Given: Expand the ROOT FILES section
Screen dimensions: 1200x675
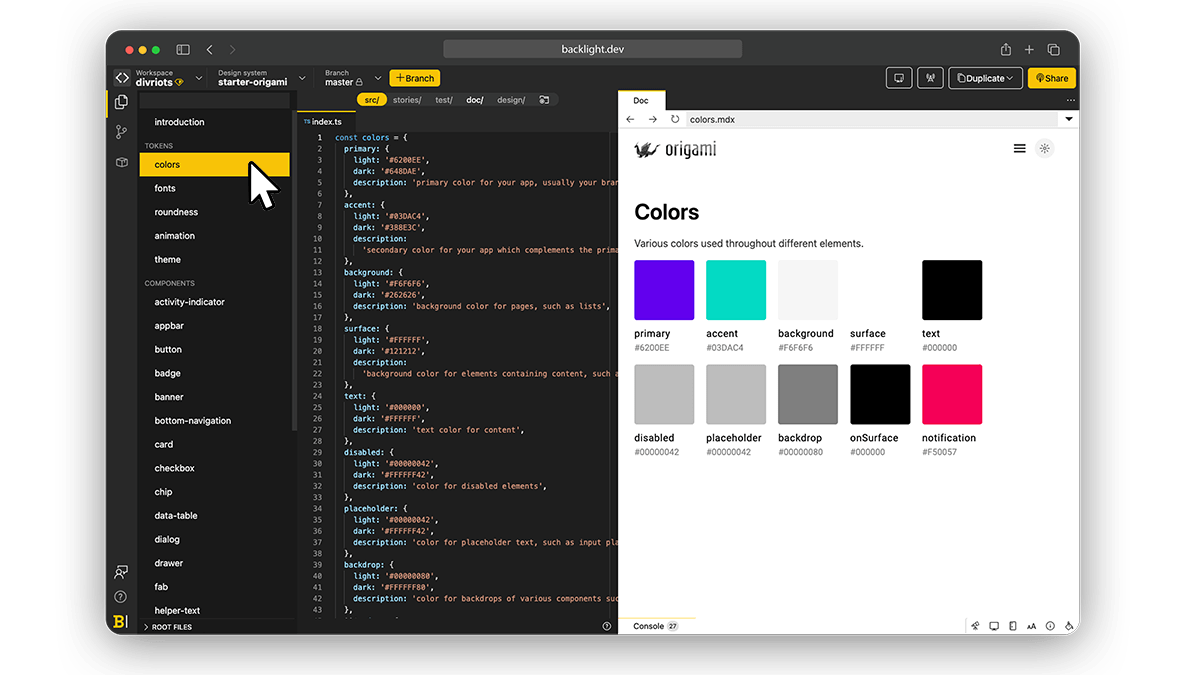Looking at the screenshot, I should [x=166, y=627].
